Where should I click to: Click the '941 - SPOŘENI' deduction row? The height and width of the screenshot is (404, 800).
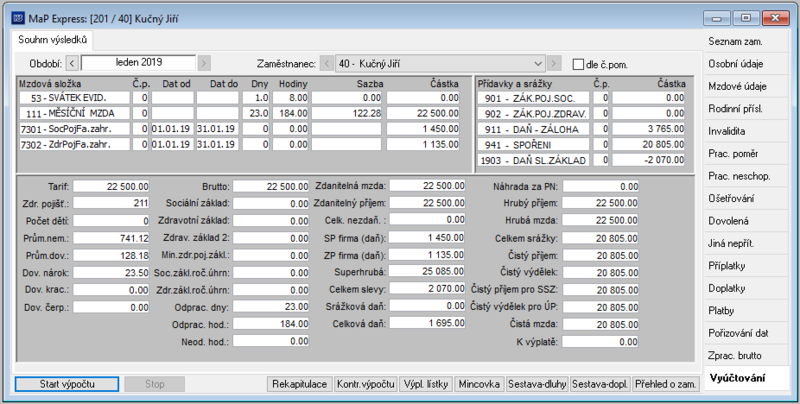[534, 144]
